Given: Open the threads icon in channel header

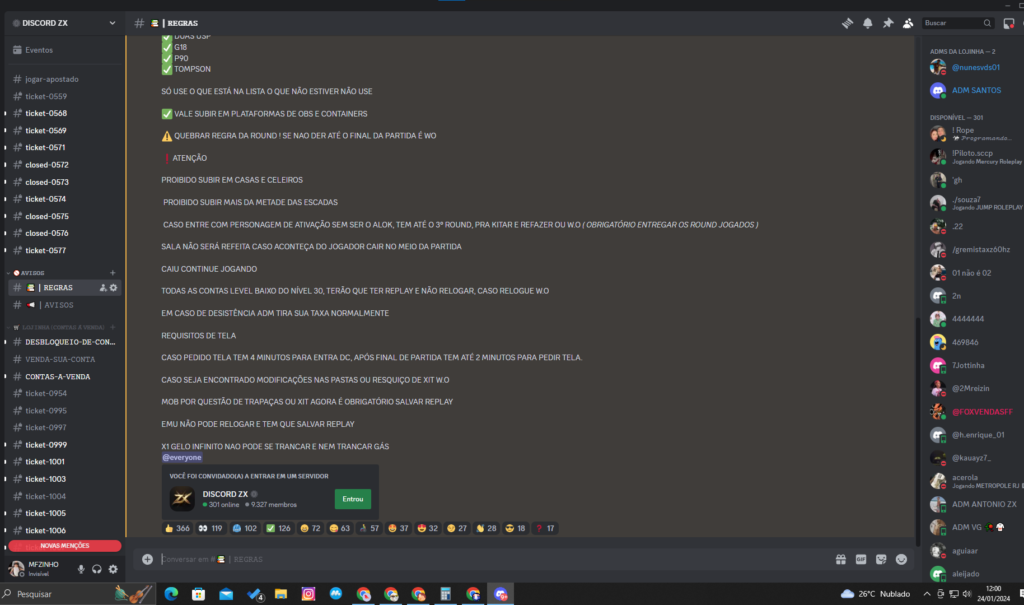Looking at the screenshot, I should click(x=847, y=23).
